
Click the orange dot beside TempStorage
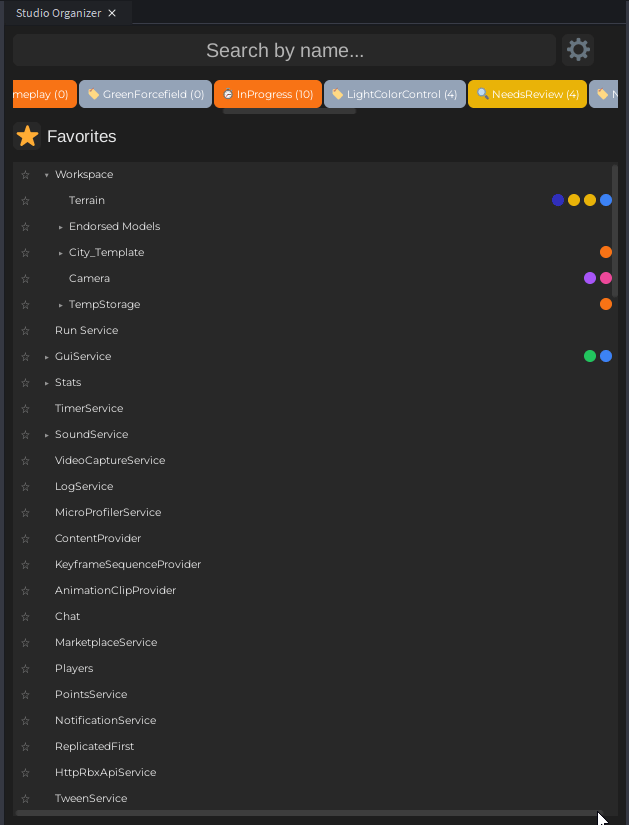pyautogui.click(x=606, y=304)
